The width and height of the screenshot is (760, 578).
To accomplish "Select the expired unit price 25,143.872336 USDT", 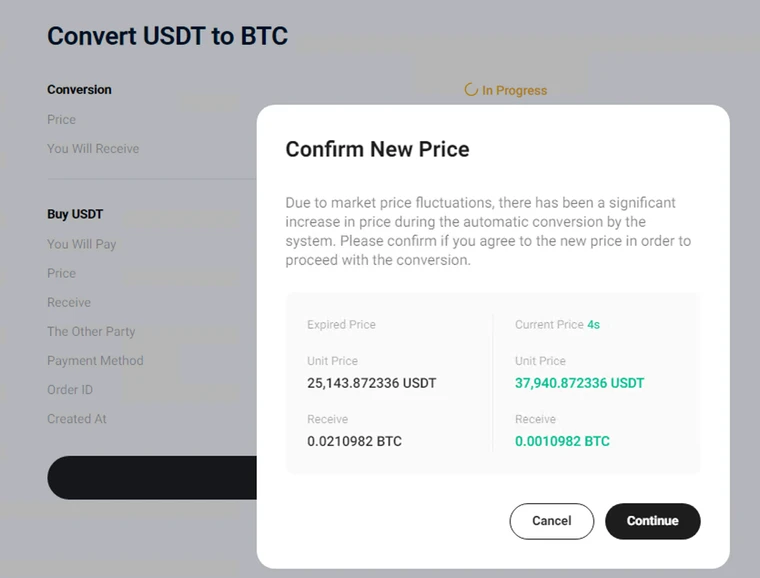I will (372, 383).
